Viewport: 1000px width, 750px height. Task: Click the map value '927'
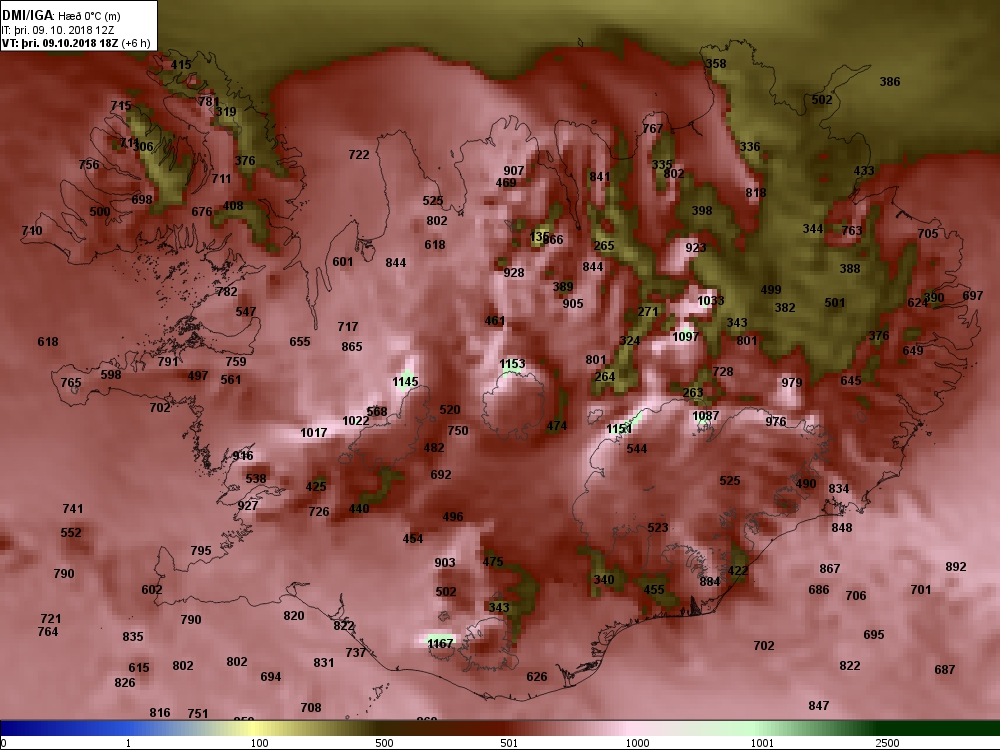tap(247, 506)
